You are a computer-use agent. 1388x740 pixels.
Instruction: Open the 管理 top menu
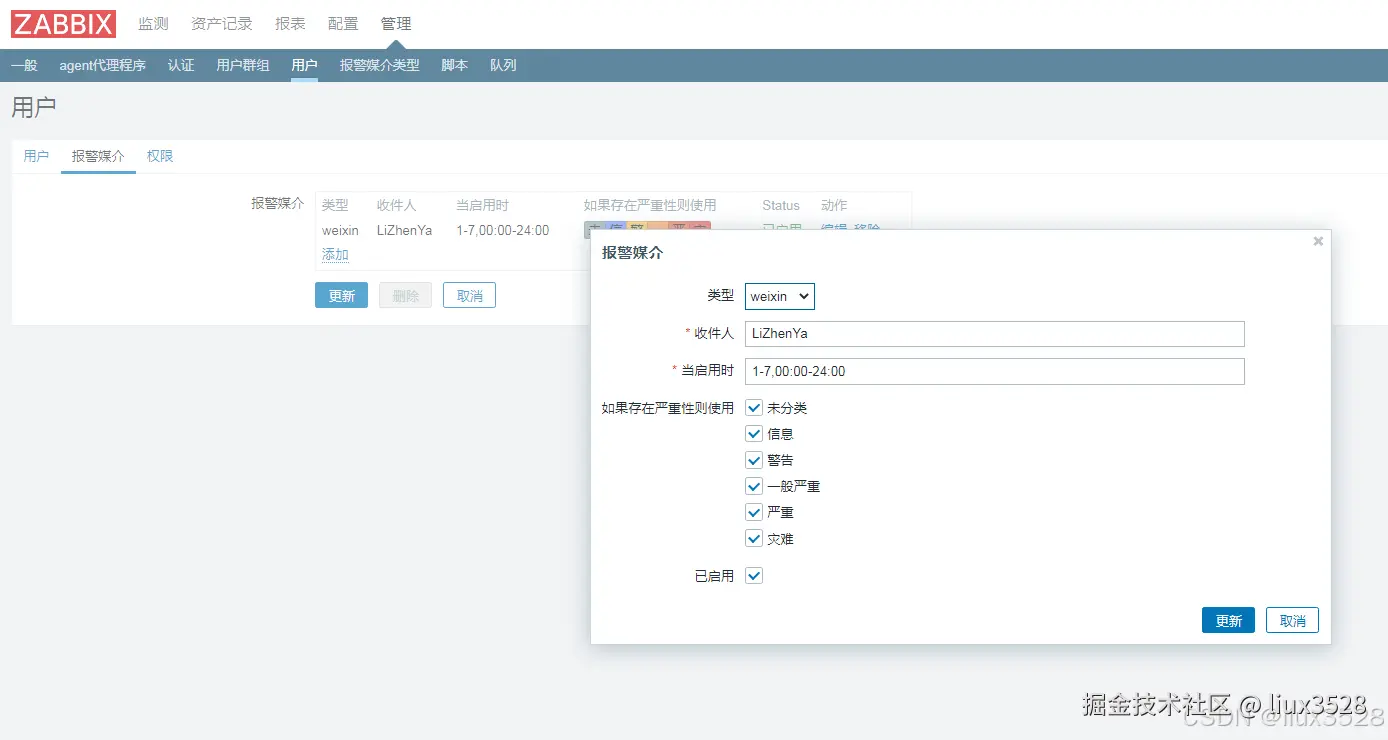(x=396, y=24)
